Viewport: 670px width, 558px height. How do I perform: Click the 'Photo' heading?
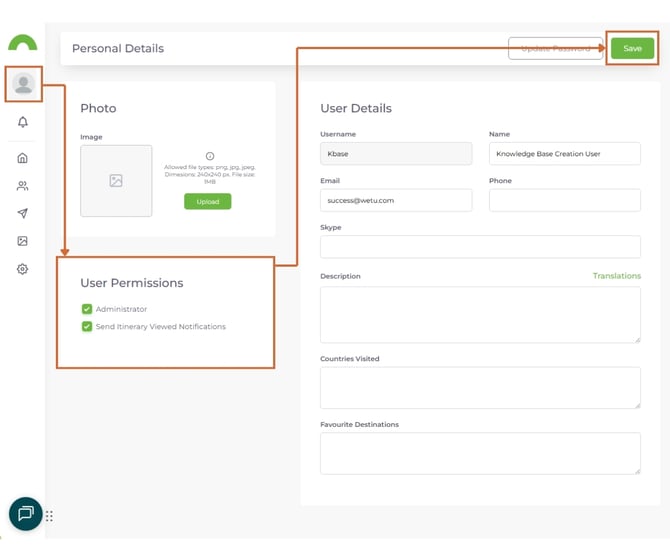[98, 109]
